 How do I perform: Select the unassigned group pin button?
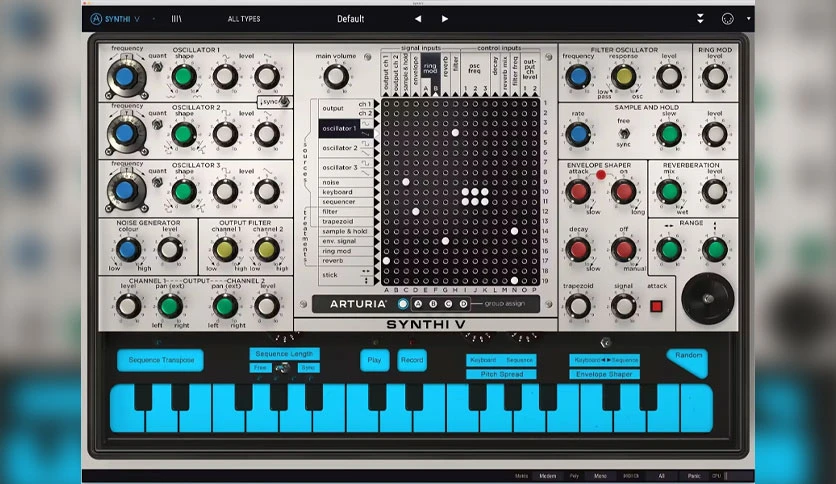tap(403, 304)
